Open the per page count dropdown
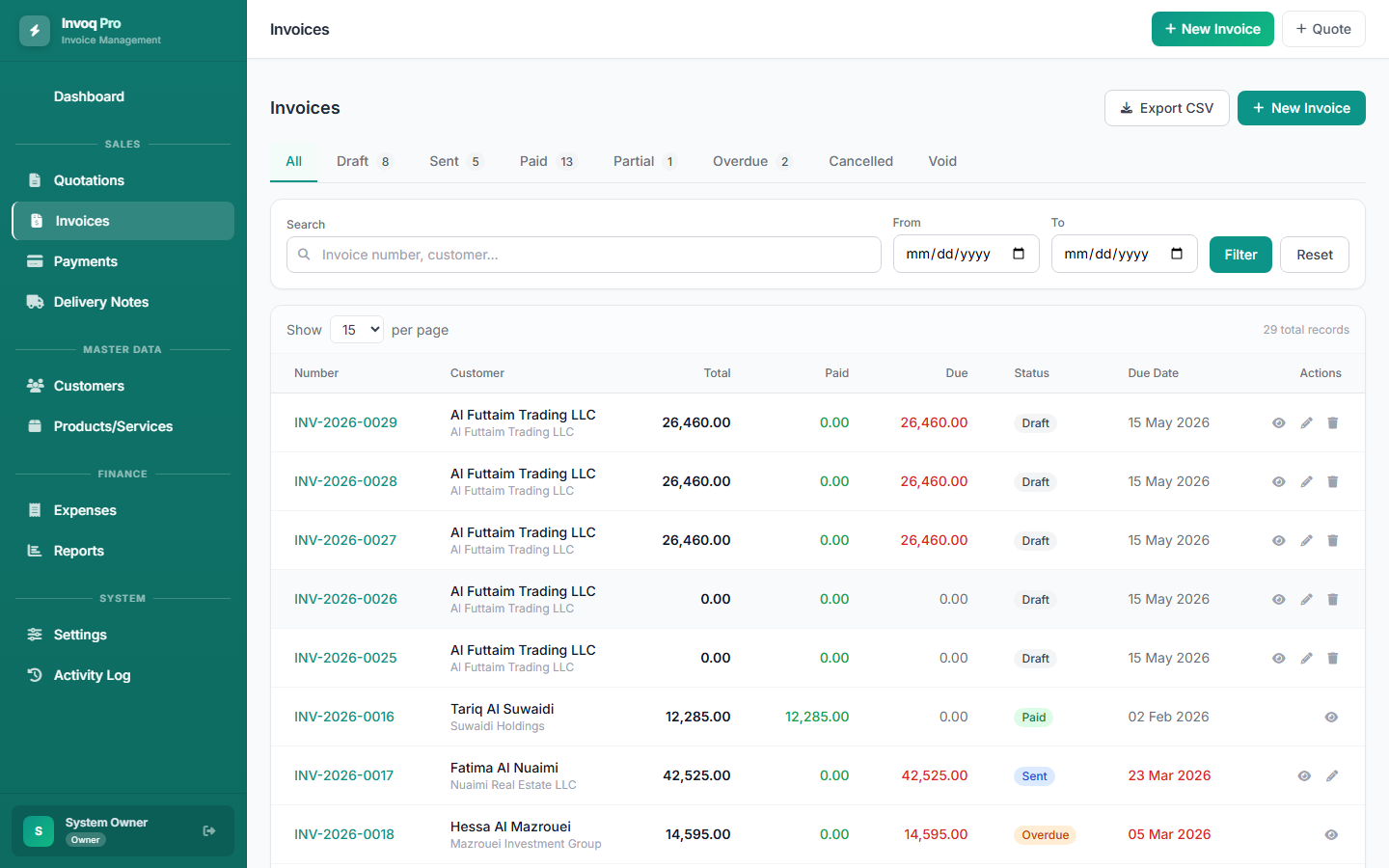Screen dimensions: 1389x868 (x=357, y=330)
